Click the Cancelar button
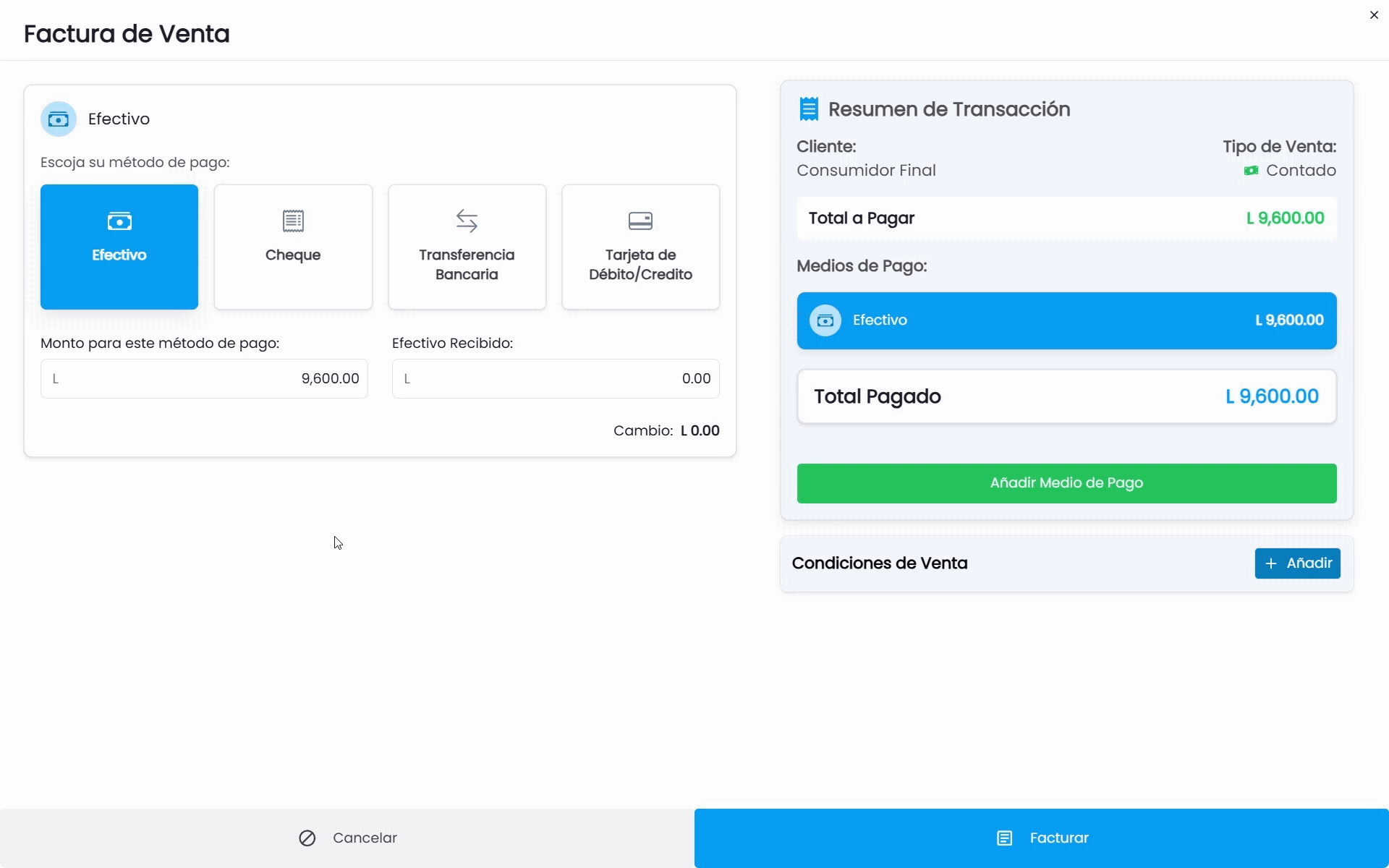Viewport: 1389px width, 868px height. pos(347,838)
